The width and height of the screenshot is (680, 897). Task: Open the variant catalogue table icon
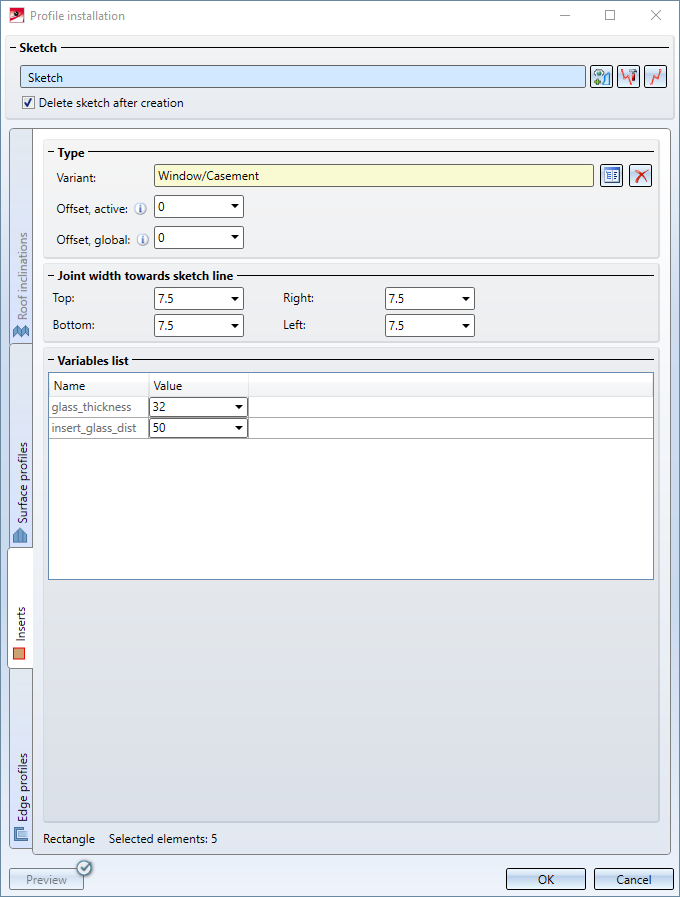pos(611,176)
